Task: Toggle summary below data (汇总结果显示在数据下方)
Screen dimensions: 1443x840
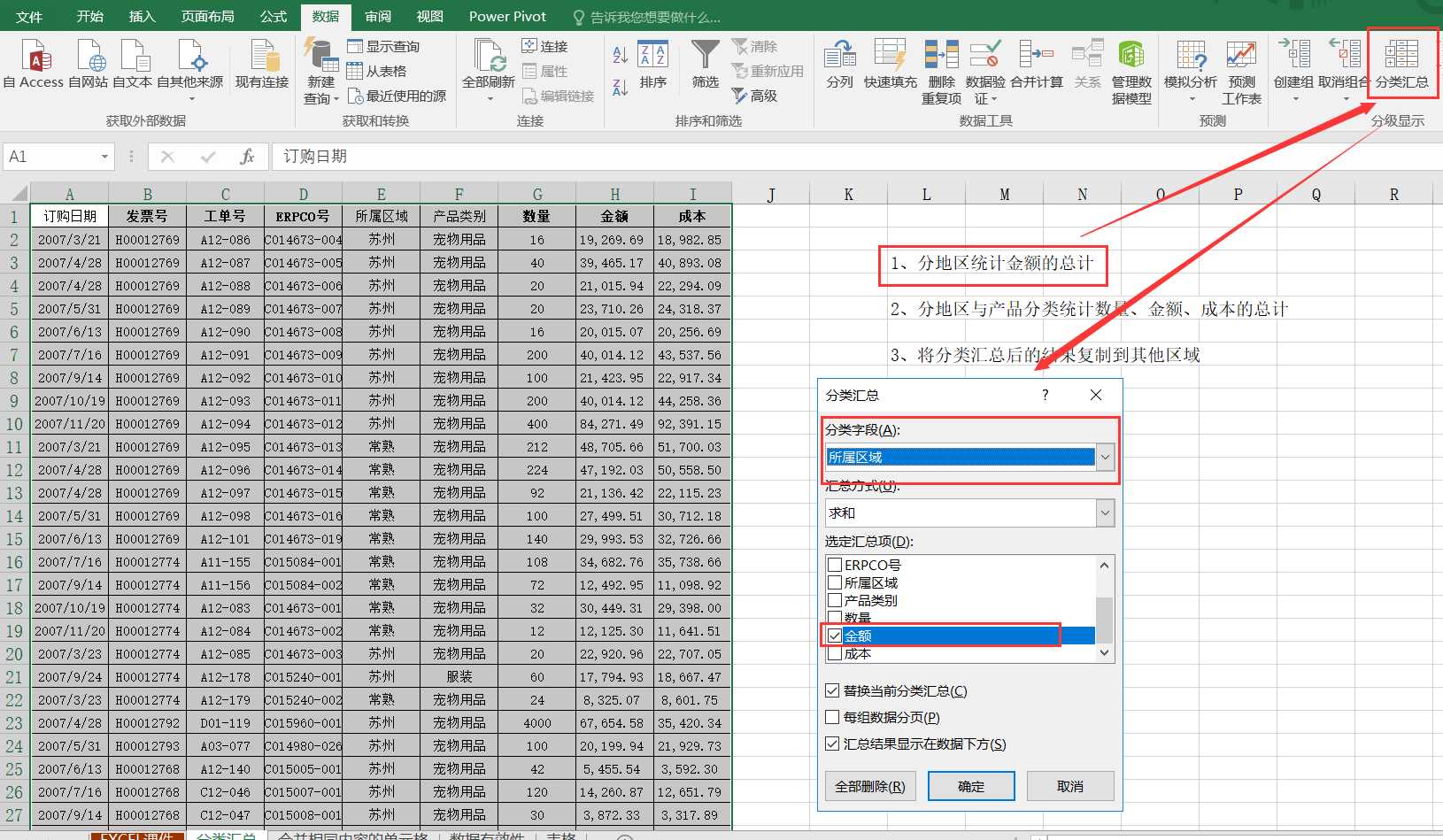Action: 832,744
